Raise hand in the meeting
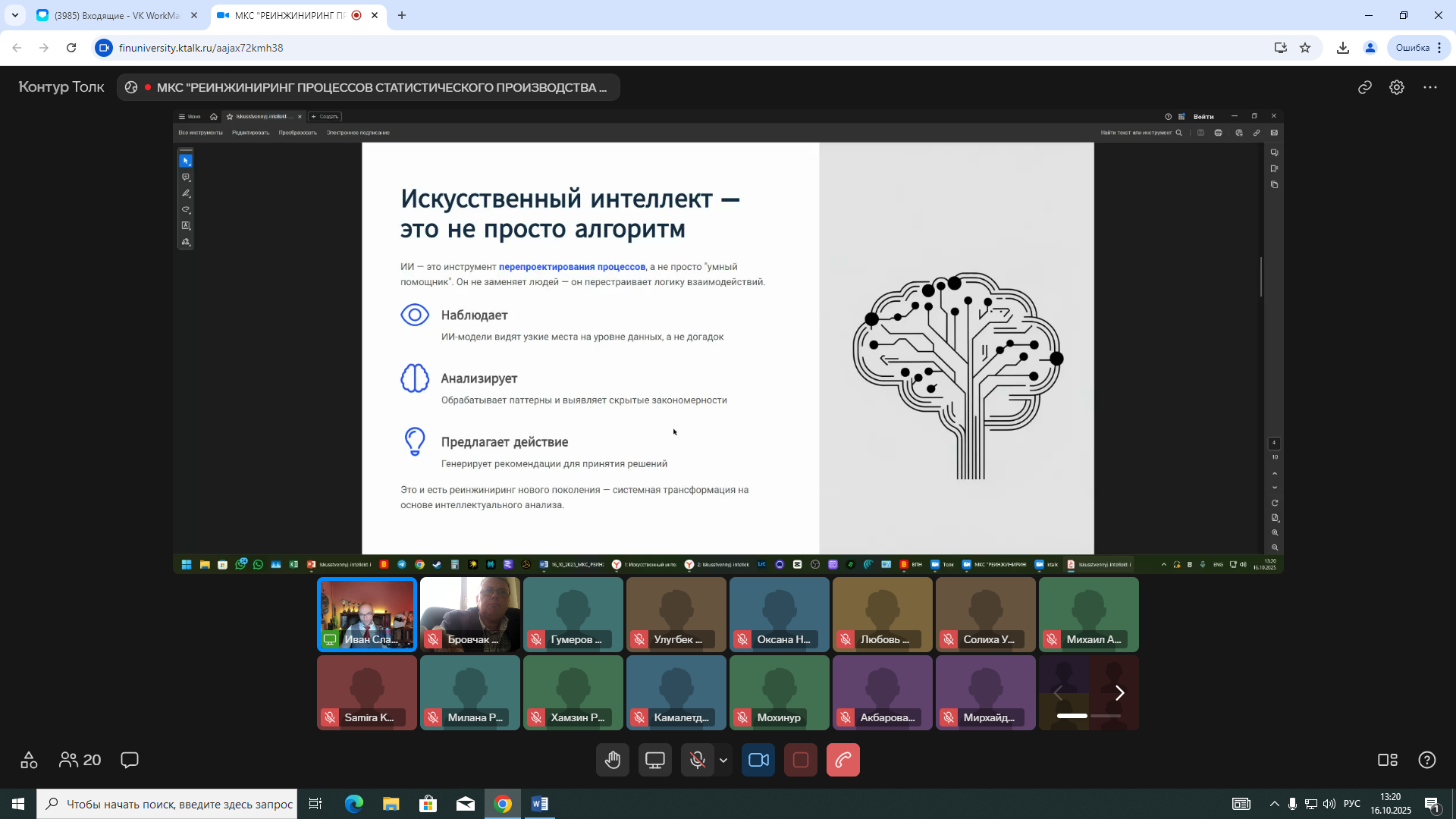 tap(613, 760)
